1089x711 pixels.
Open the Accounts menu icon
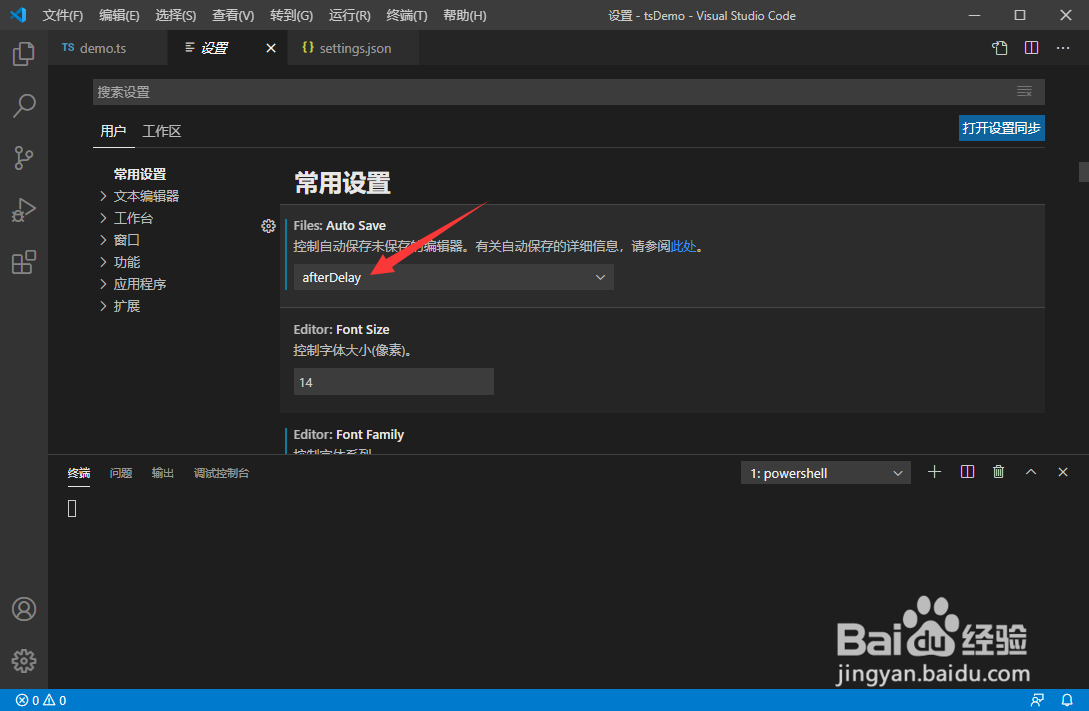24,609
